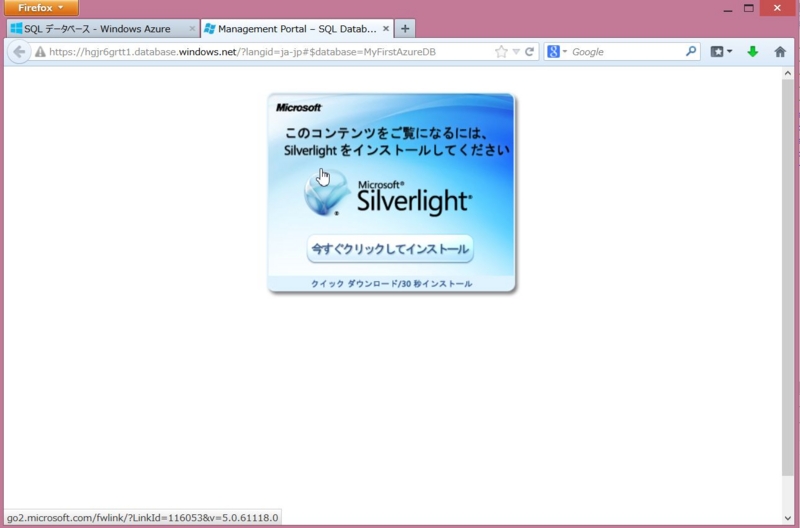Viewport: 800px width, 528px height.
Task: Close the SQL データベース tab
Action: point(192,29)
